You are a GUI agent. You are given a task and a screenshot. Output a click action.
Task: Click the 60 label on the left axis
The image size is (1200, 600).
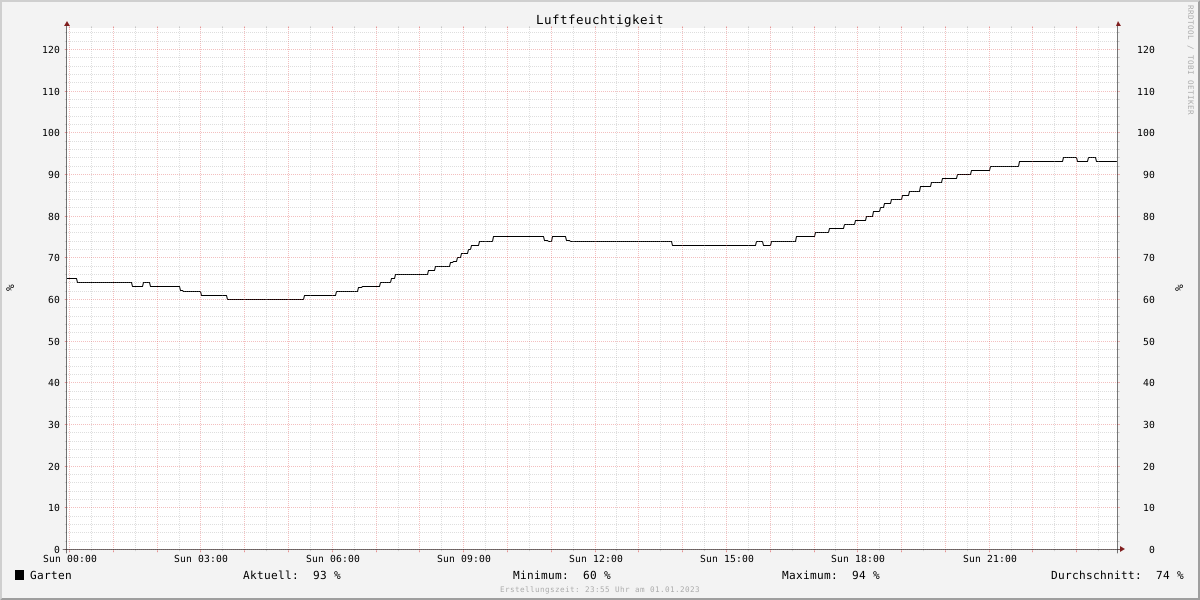click(x=54, y=300)
